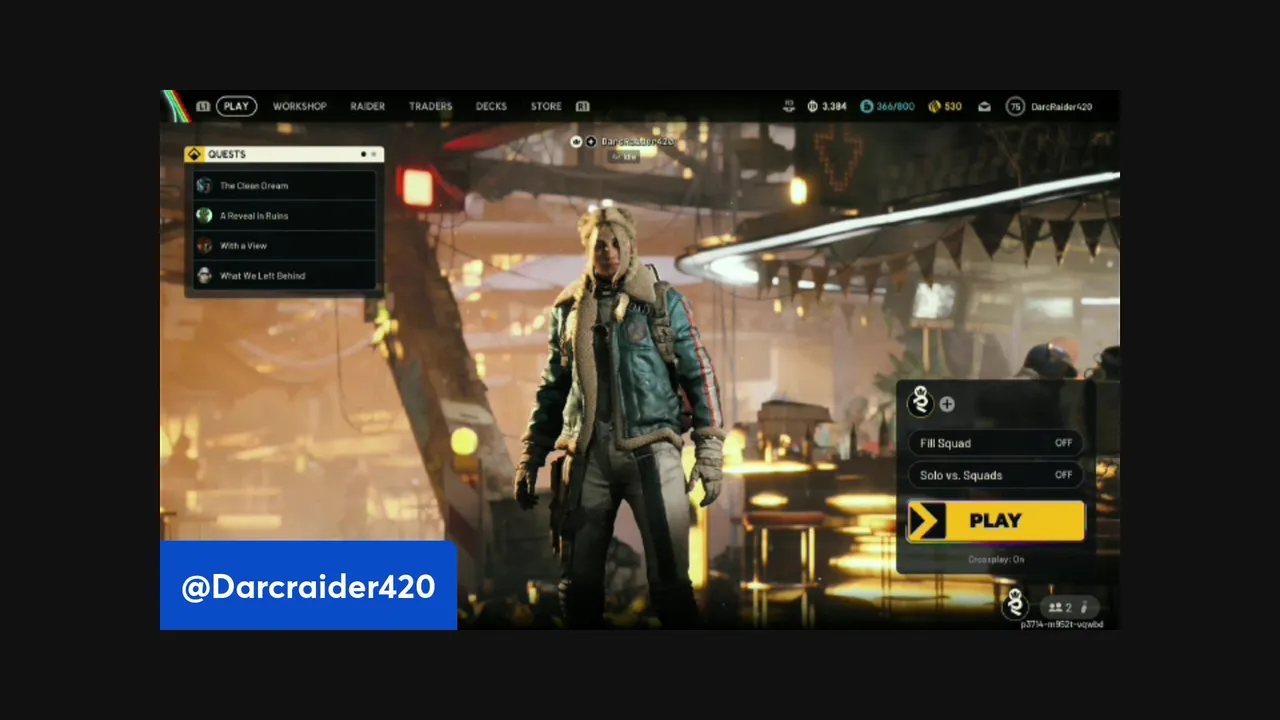Image resolution: width=1280 pixels, height=720 pixels.
Task: Click the platform icon beside character nameplate
Action: 591,142
